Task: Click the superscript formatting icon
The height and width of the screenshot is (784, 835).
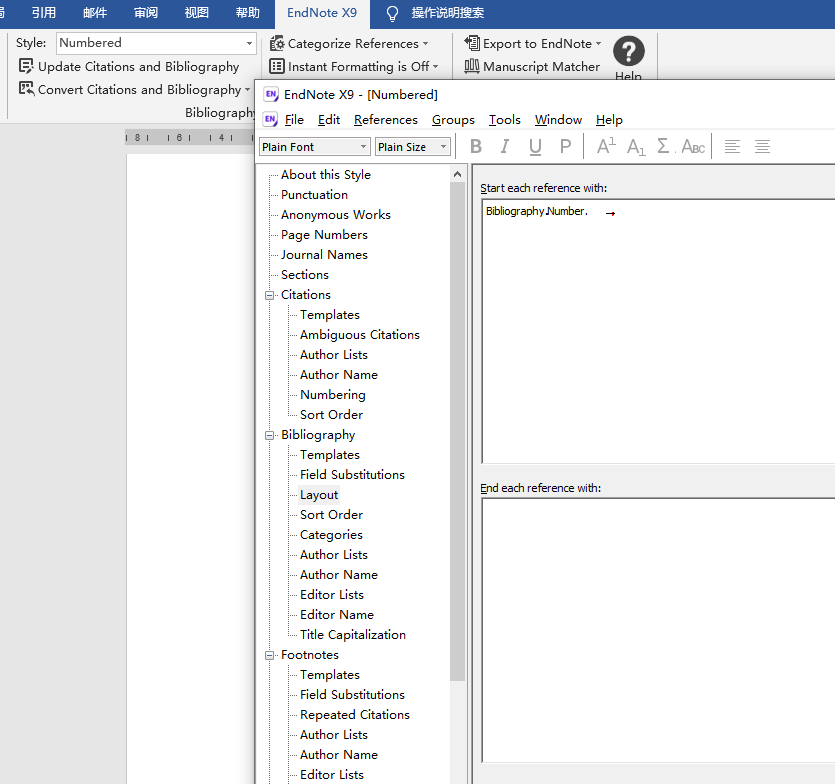Action: point(605,146)
